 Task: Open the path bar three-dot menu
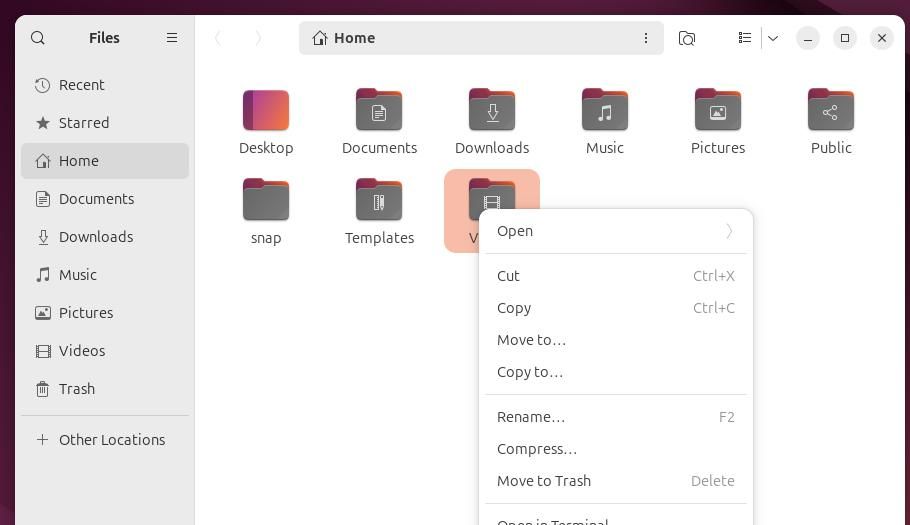point(645,38)
